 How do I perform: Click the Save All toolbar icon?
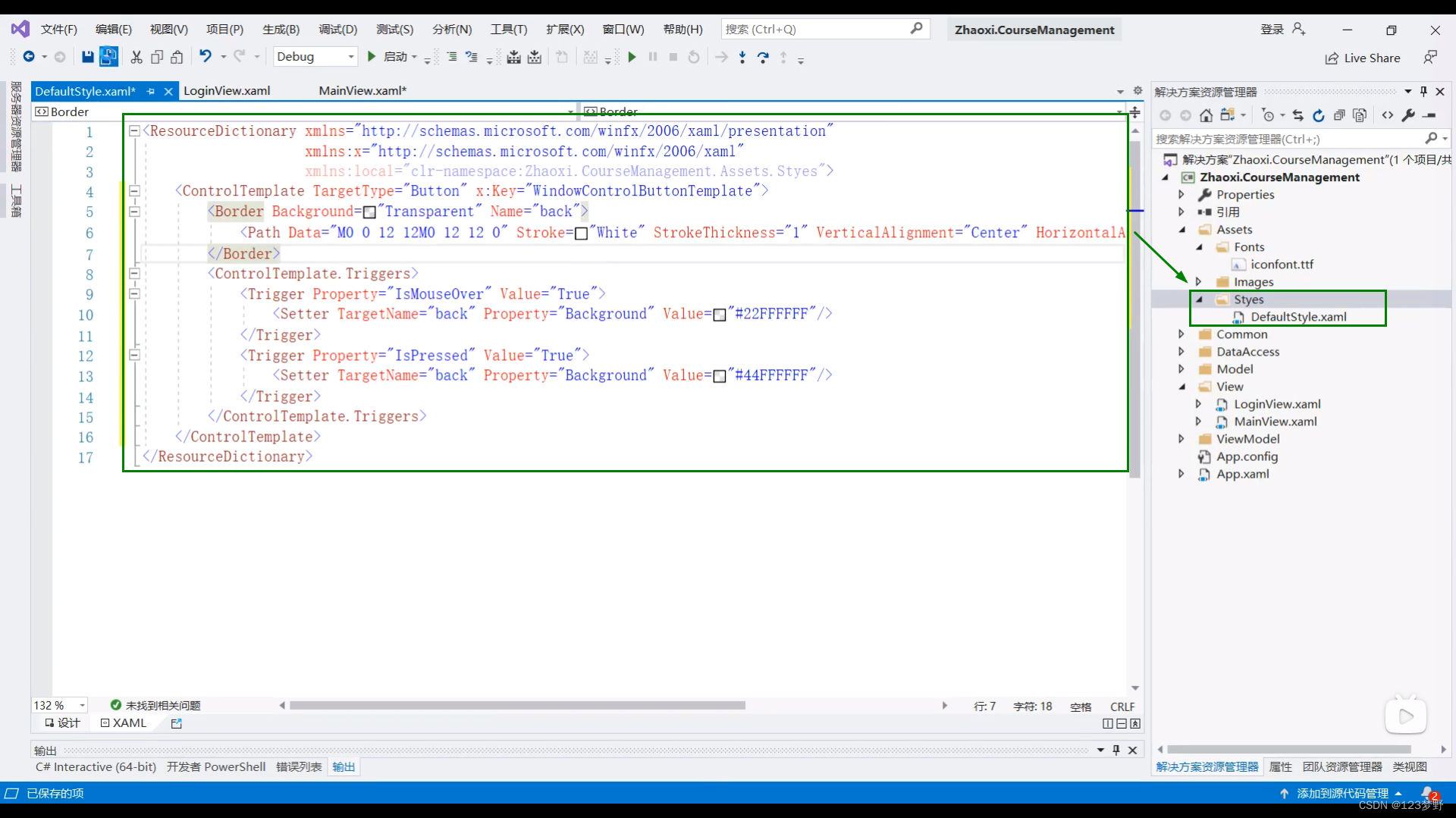[x=108, y=56]
